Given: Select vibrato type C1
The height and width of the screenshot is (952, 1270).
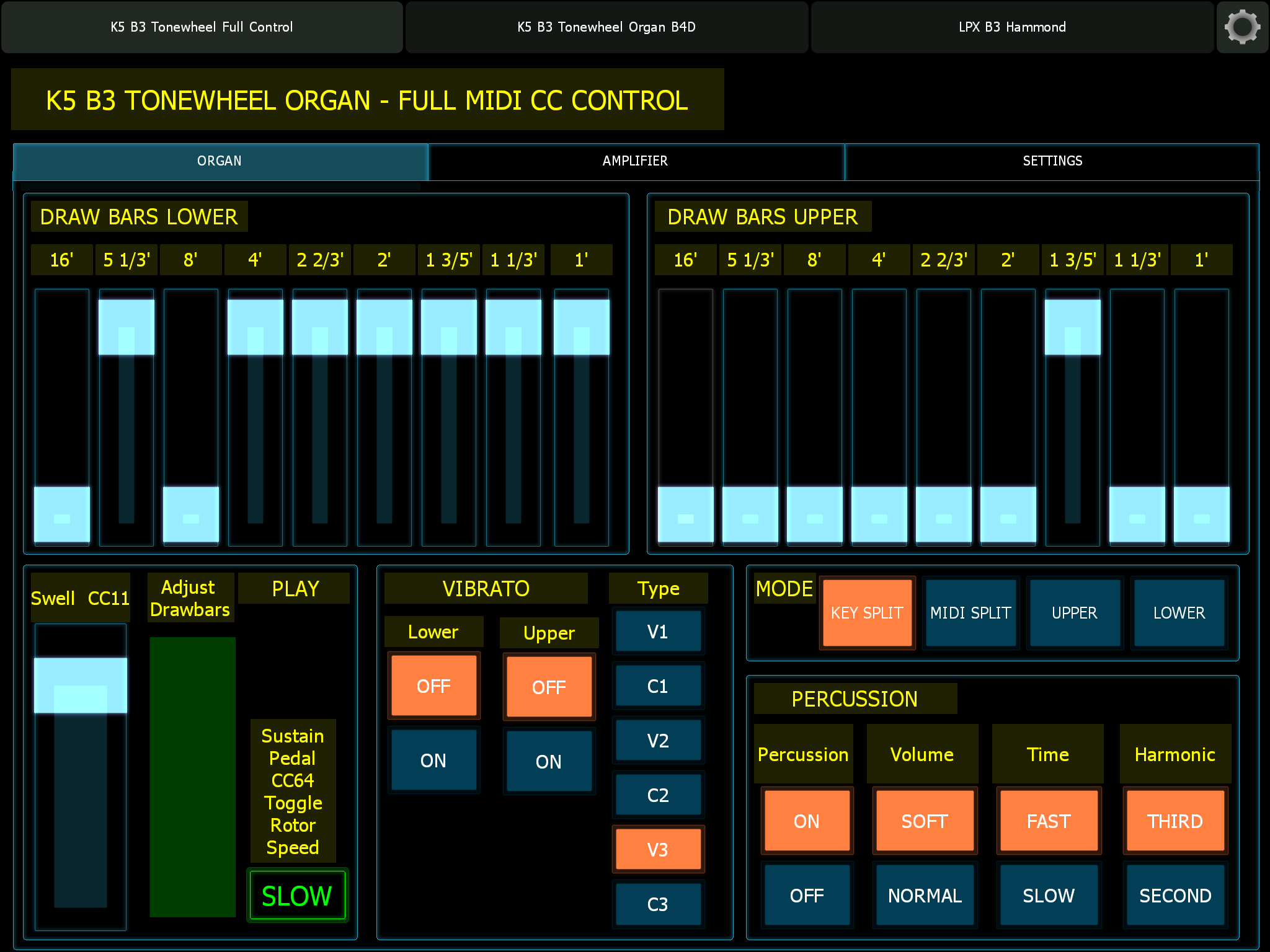Looking at the screenshot, I should click(659, 686).
